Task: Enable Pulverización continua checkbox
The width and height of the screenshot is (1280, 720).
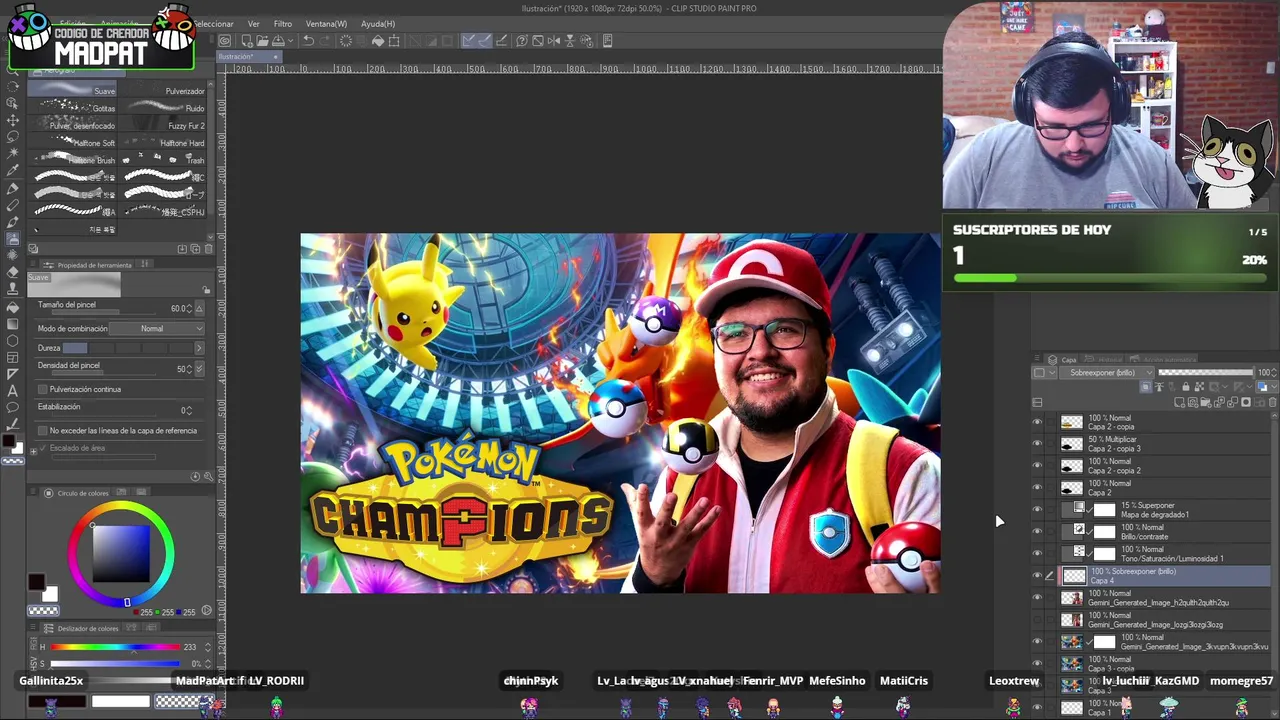Action: [x=42, y=389]
